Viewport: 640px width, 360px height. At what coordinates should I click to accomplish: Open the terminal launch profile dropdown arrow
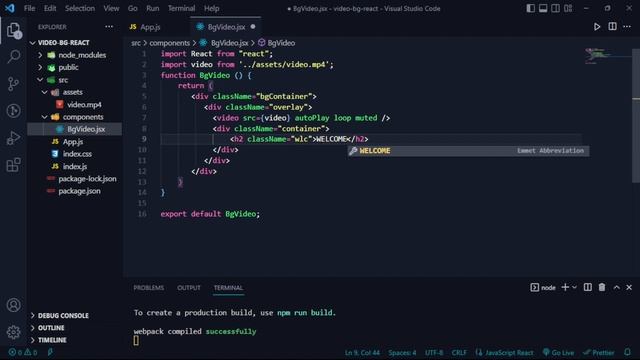pos(574,287)
